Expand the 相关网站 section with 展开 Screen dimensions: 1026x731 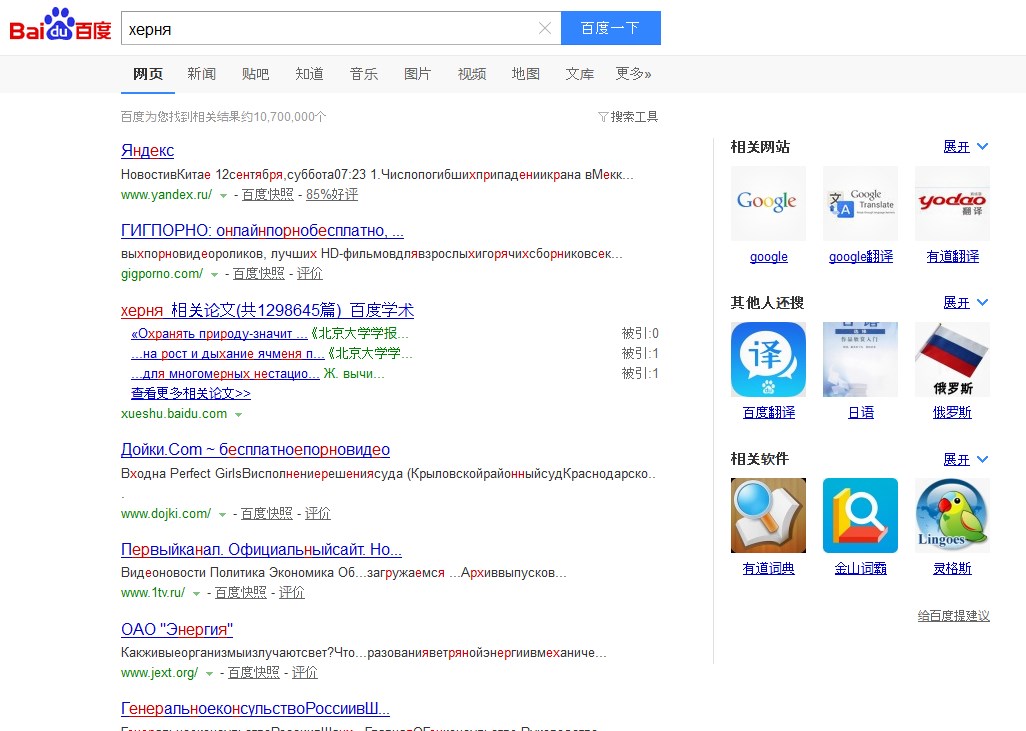click(x=965, y=147)
